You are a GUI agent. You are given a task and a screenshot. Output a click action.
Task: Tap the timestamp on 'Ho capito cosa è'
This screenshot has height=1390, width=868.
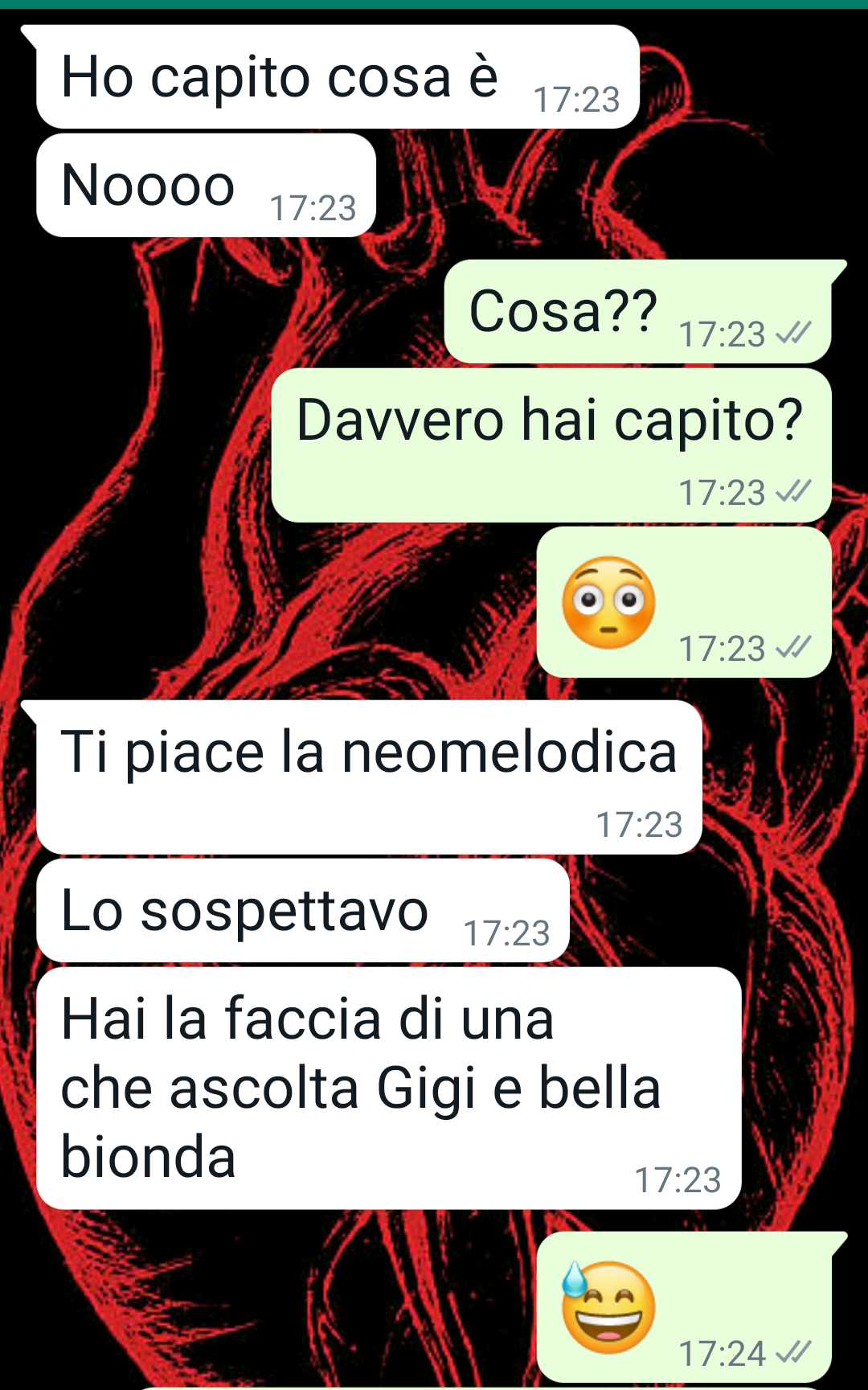(x=576, y=100)
